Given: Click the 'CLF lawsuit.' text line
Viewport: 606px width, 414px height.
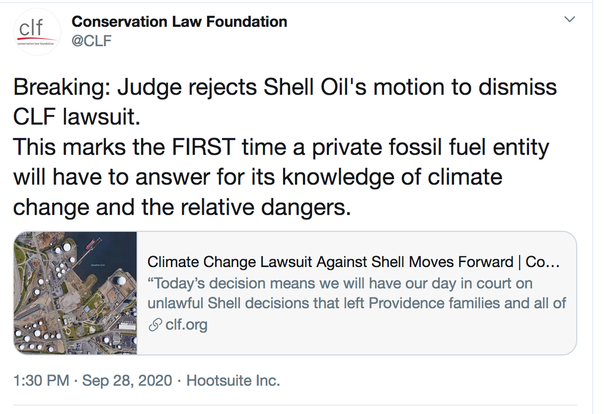Looking at the screenshot, I should pos(74,118).
